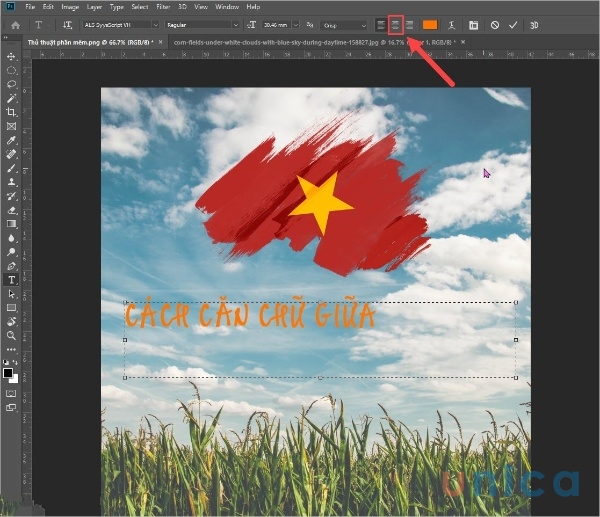Open the Edit menu

[x=48, y=7]
